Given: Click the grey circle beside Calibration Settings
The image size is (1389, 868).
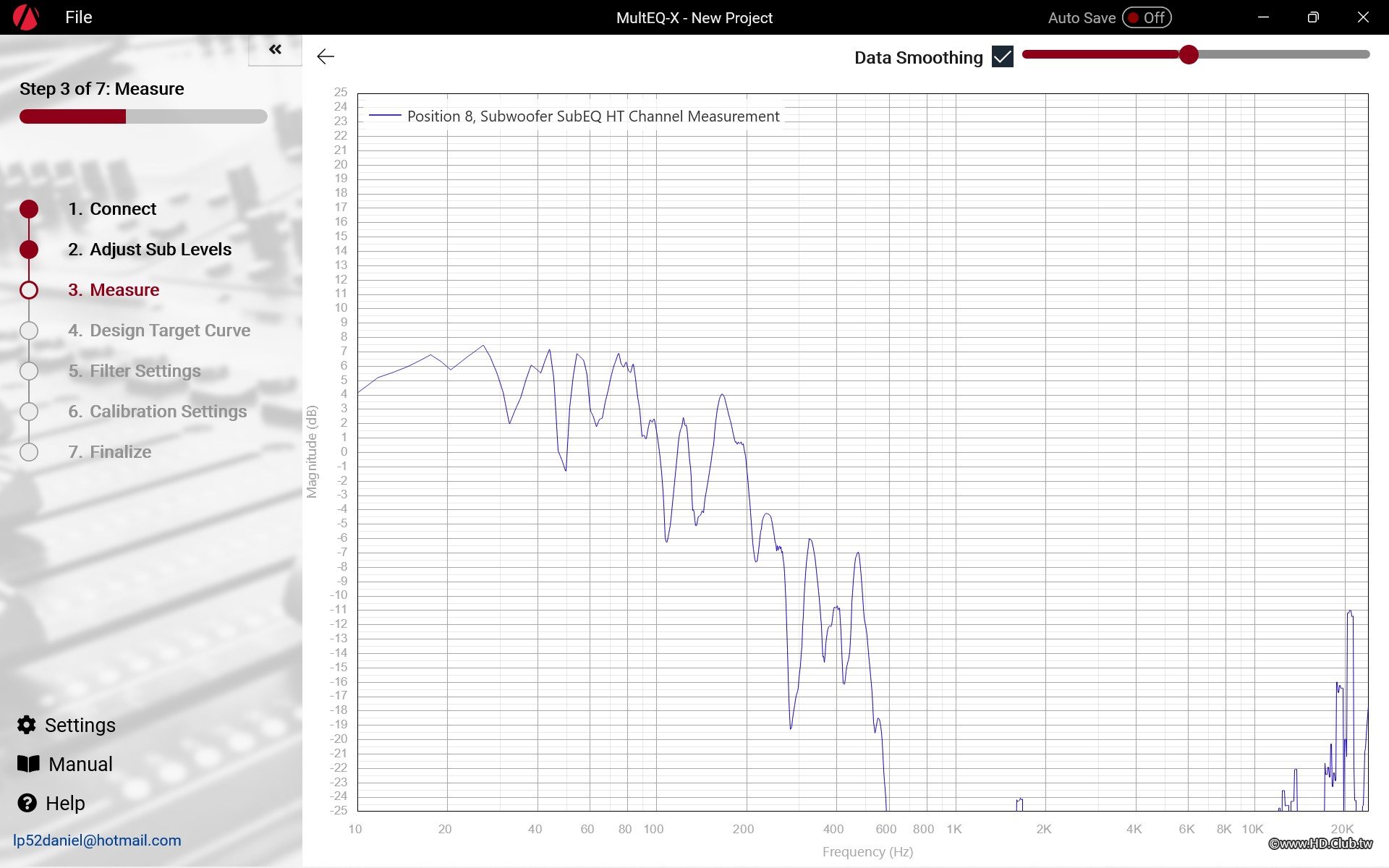Looking at the screenshot, I should 29,412.
